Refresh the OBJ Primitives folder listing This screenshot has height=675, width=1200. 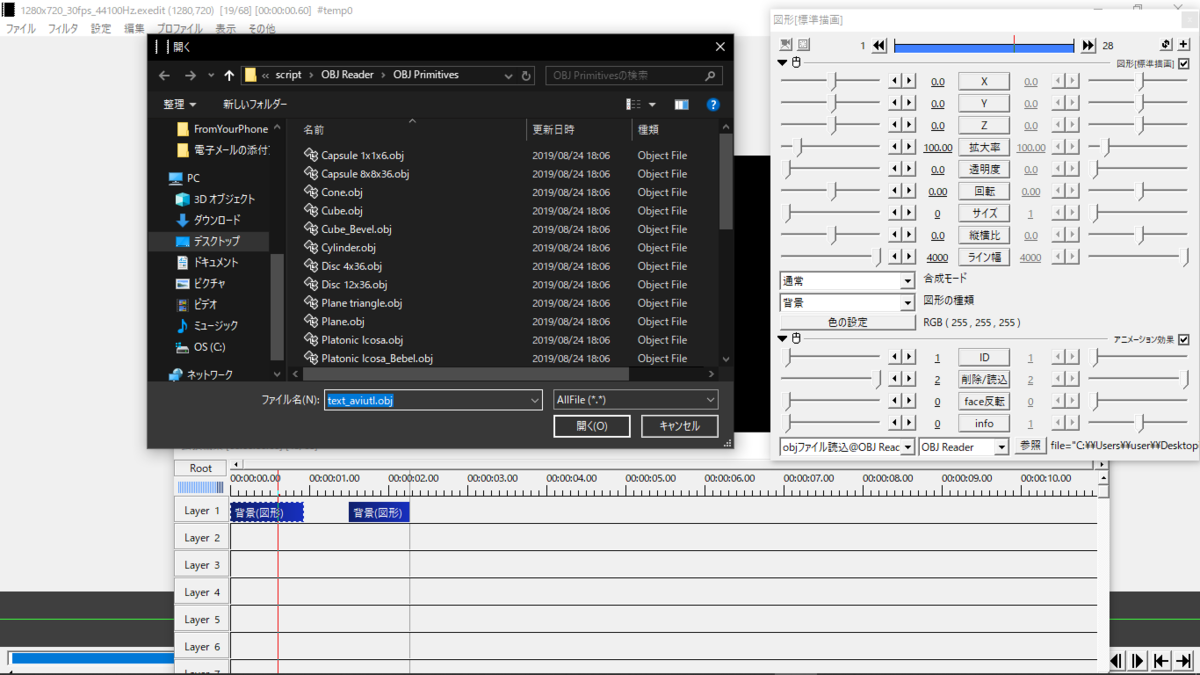click(526, 75)
